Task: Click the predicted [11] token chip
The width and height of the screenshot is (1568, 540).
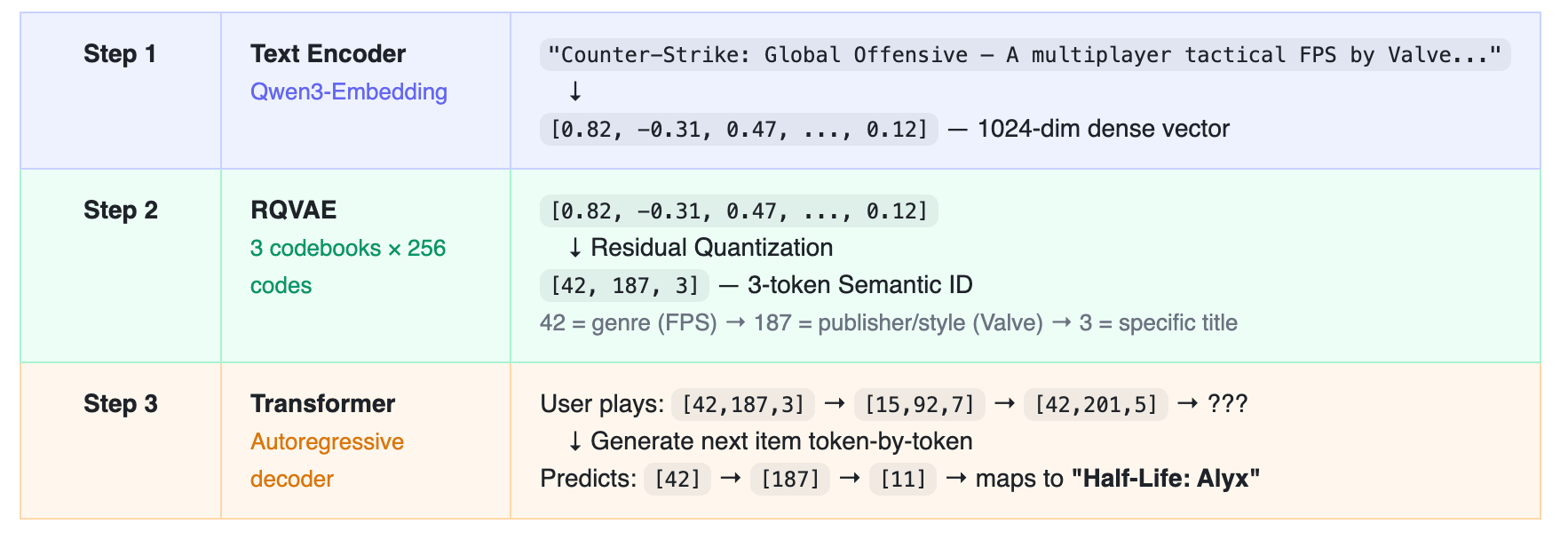Action: point(903,480)
